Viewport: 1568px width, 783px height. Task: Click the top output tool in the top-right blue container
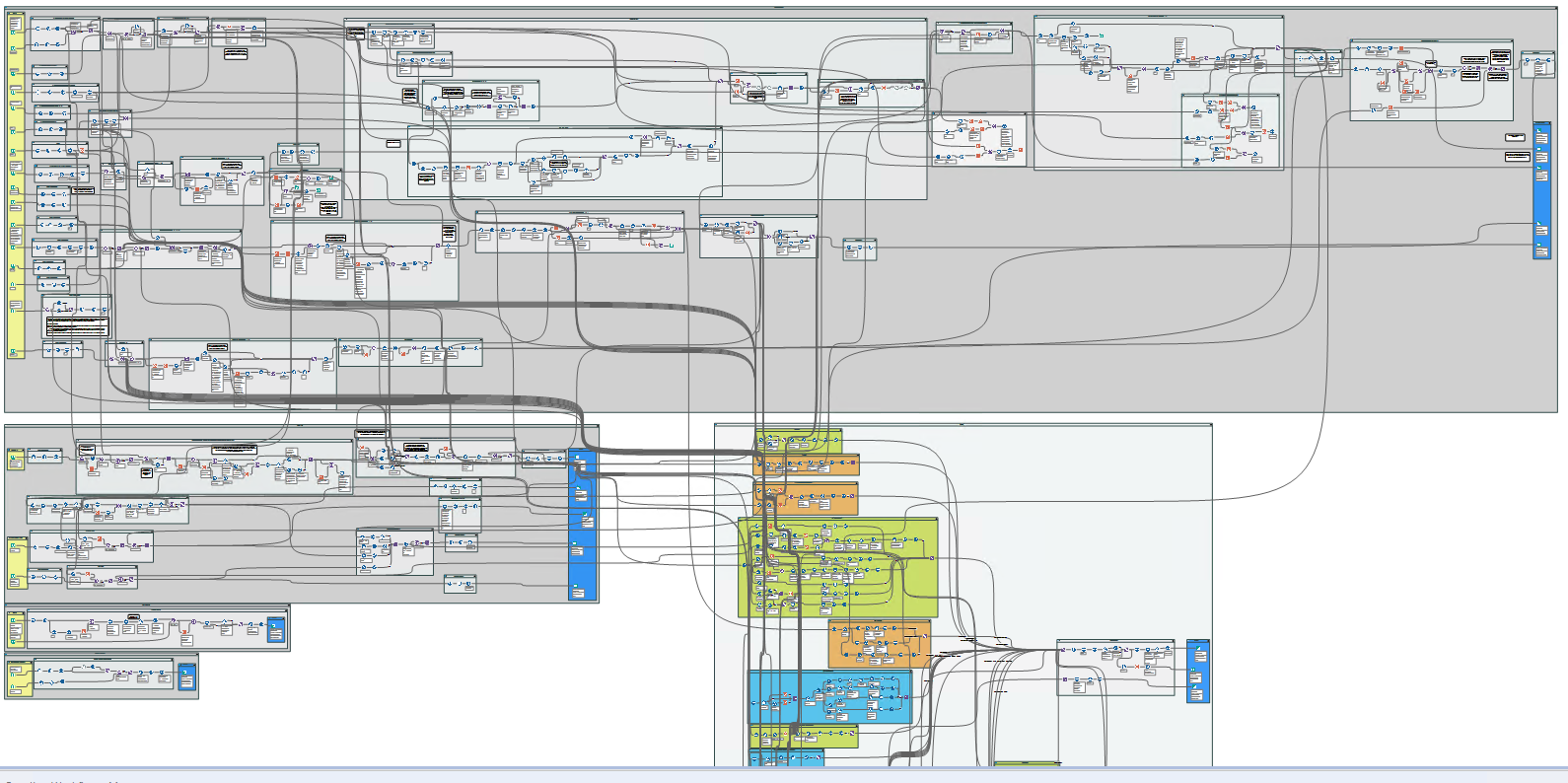[1539, 128]
